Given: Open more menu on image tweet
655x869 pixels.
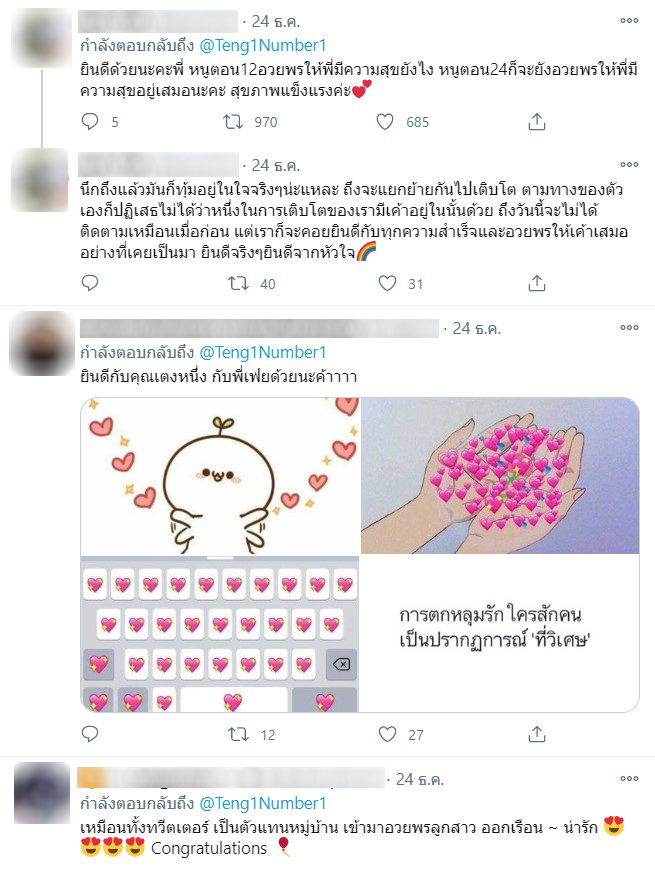Looking at the screenshot, I should click(x=629, y=328).
